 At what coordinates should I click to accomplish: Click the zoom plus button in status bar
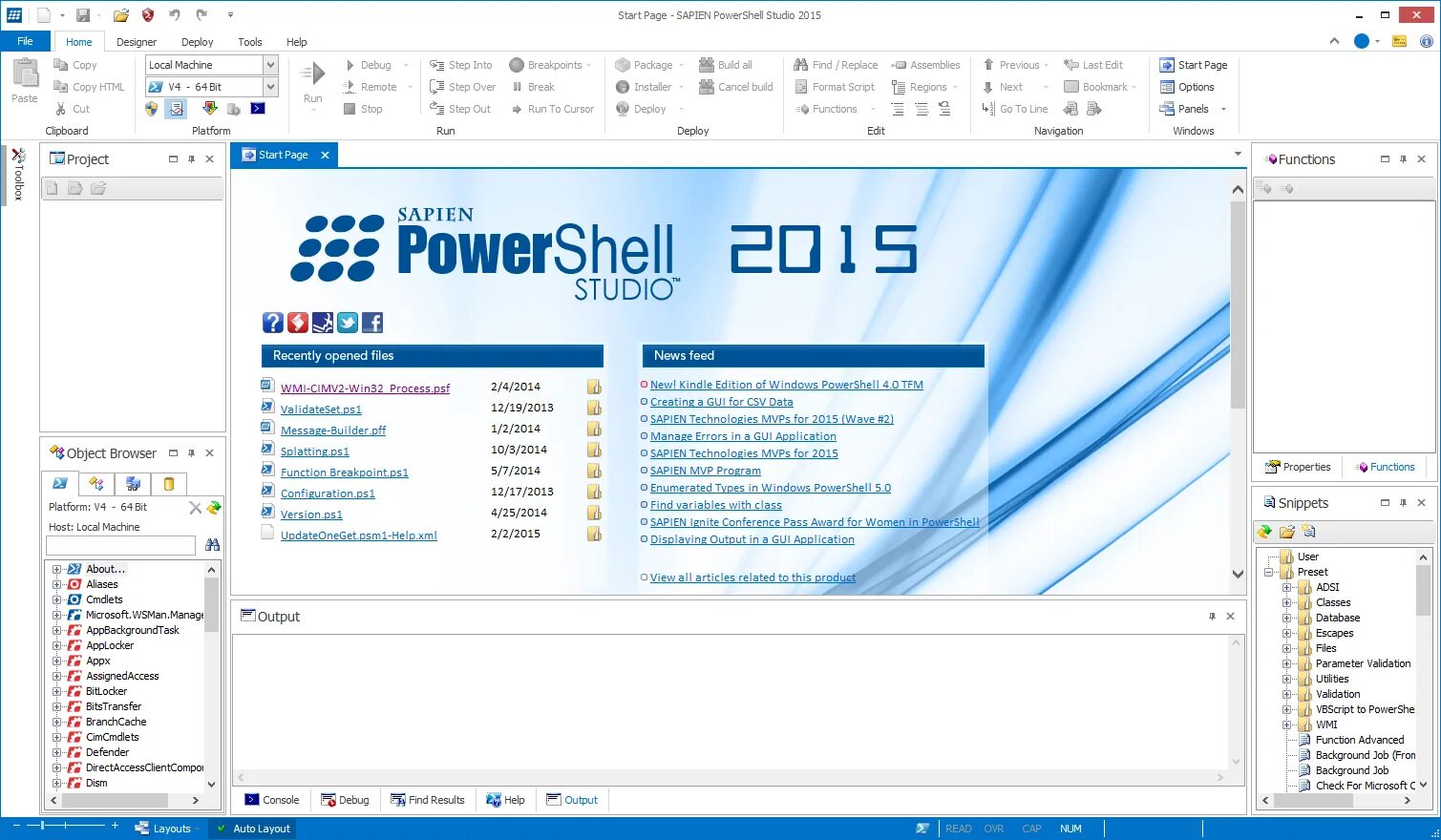[x=115, y=825]
